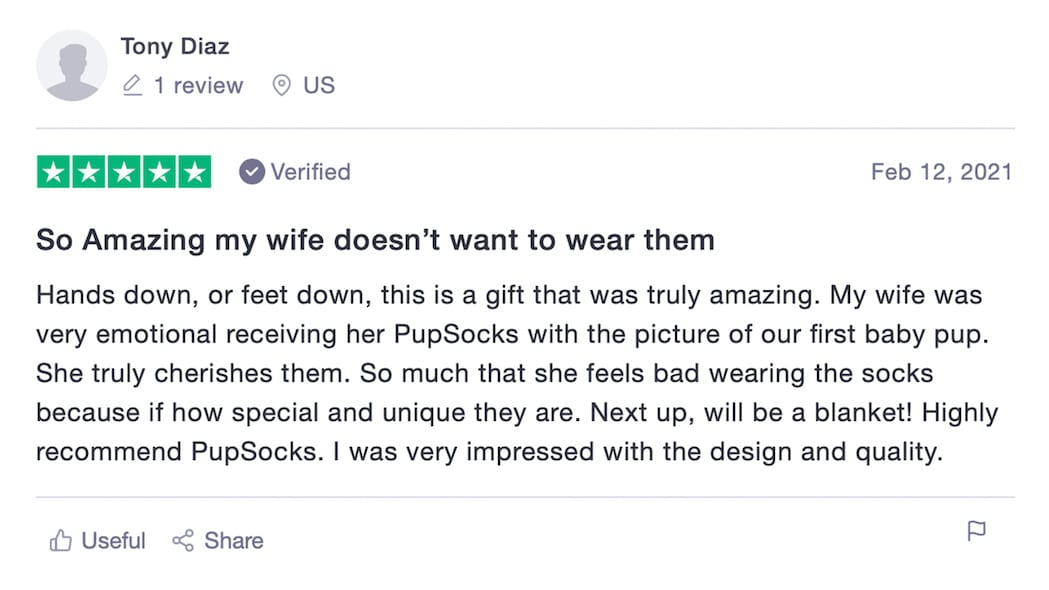Click the thumbs-up icon

point(61,541)
